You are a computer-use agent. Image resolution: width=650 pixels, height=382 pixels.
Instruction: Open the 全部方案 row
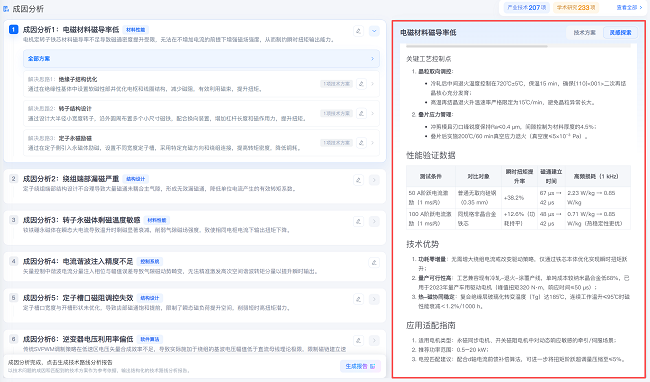201,59
